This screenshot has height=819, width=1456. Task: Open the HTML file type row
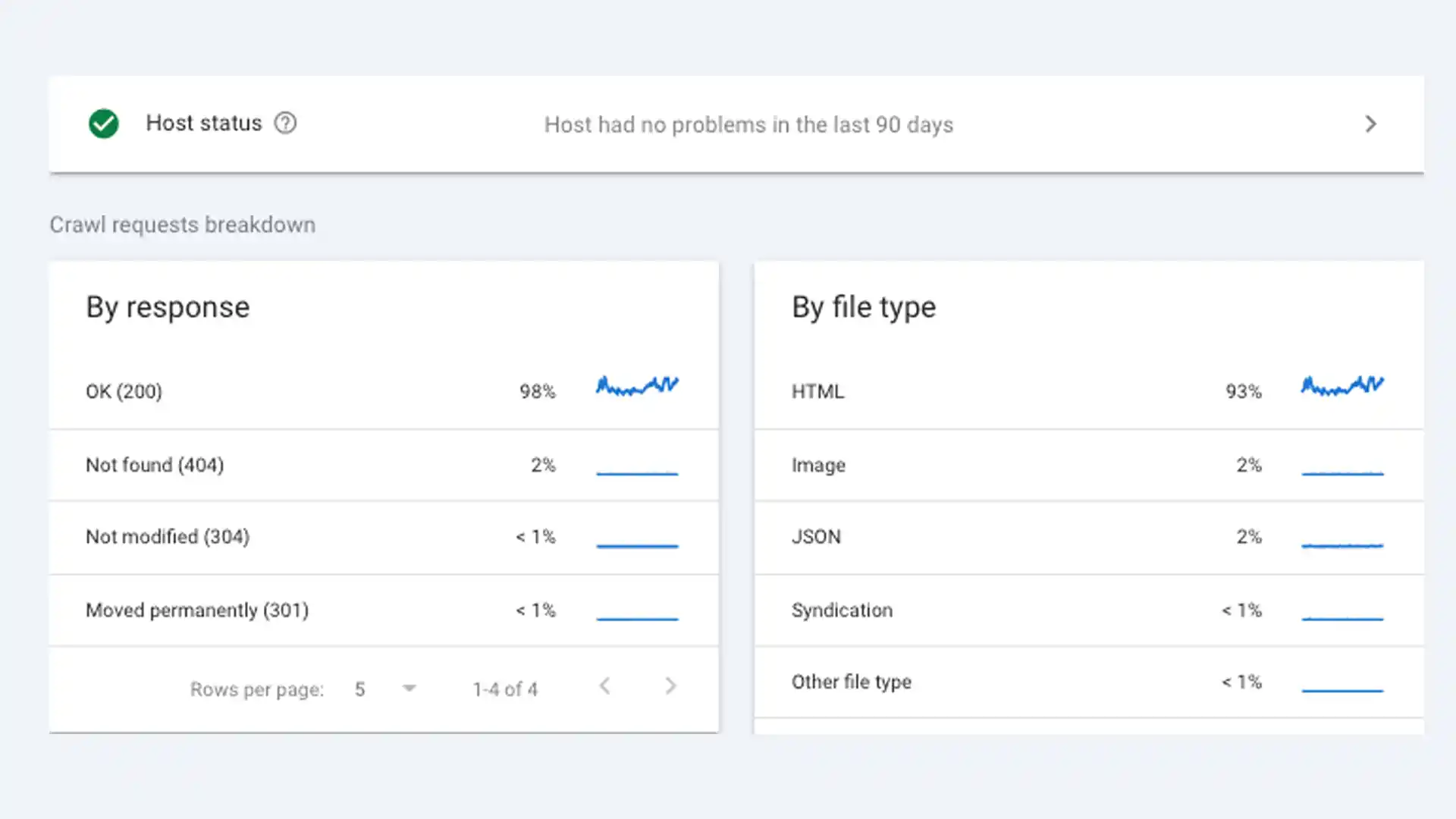pyautogui.click(x=1089, y=391)
